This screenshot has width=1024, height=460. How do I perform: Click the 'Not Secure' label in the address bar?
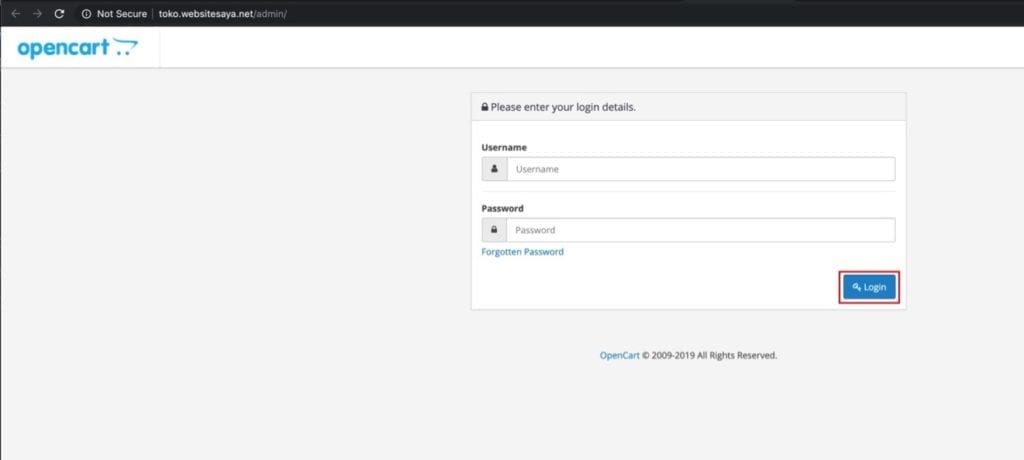pyautogui.click(x=121, y=14)
